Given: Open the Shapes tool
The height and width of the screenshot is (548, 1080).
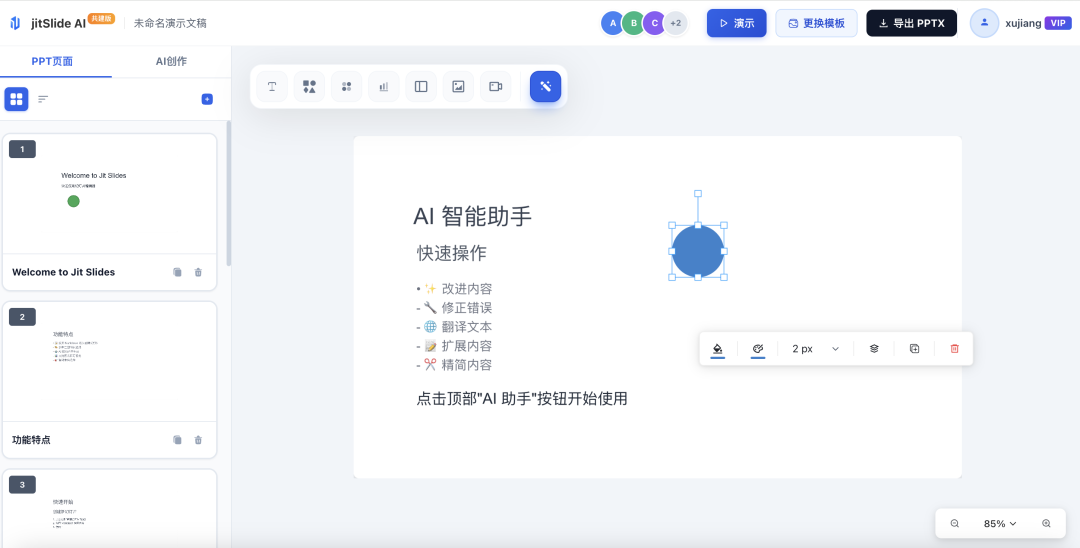Looking at the screenshot, I should tap(309, 87).
